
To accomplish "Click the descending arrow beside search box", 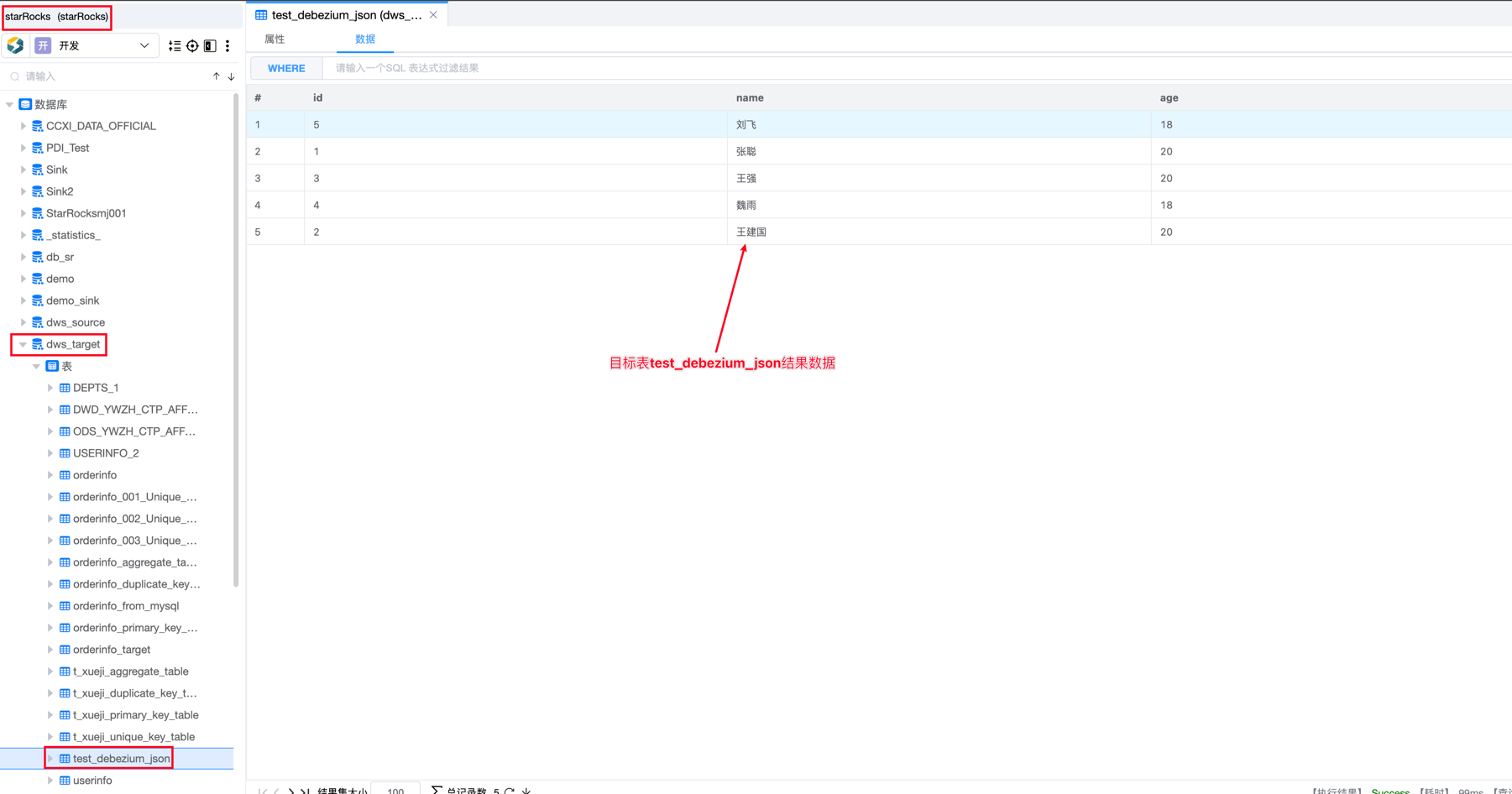I will click(231, 76).
